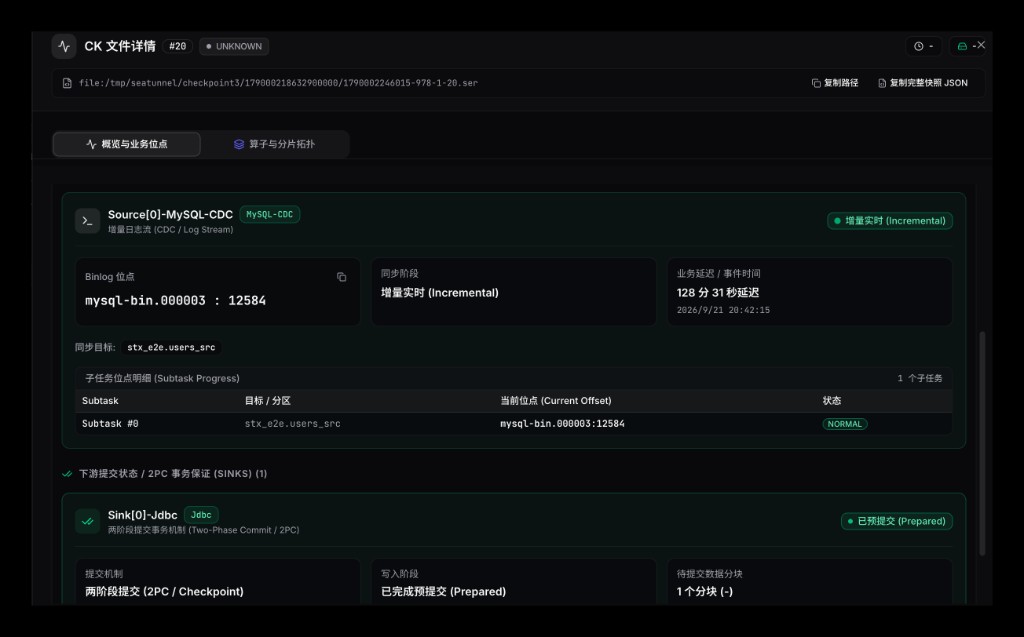Click the activity pulse icon beside CK 文件详情
Screen dimensions: 1024x637
(64, 46)
